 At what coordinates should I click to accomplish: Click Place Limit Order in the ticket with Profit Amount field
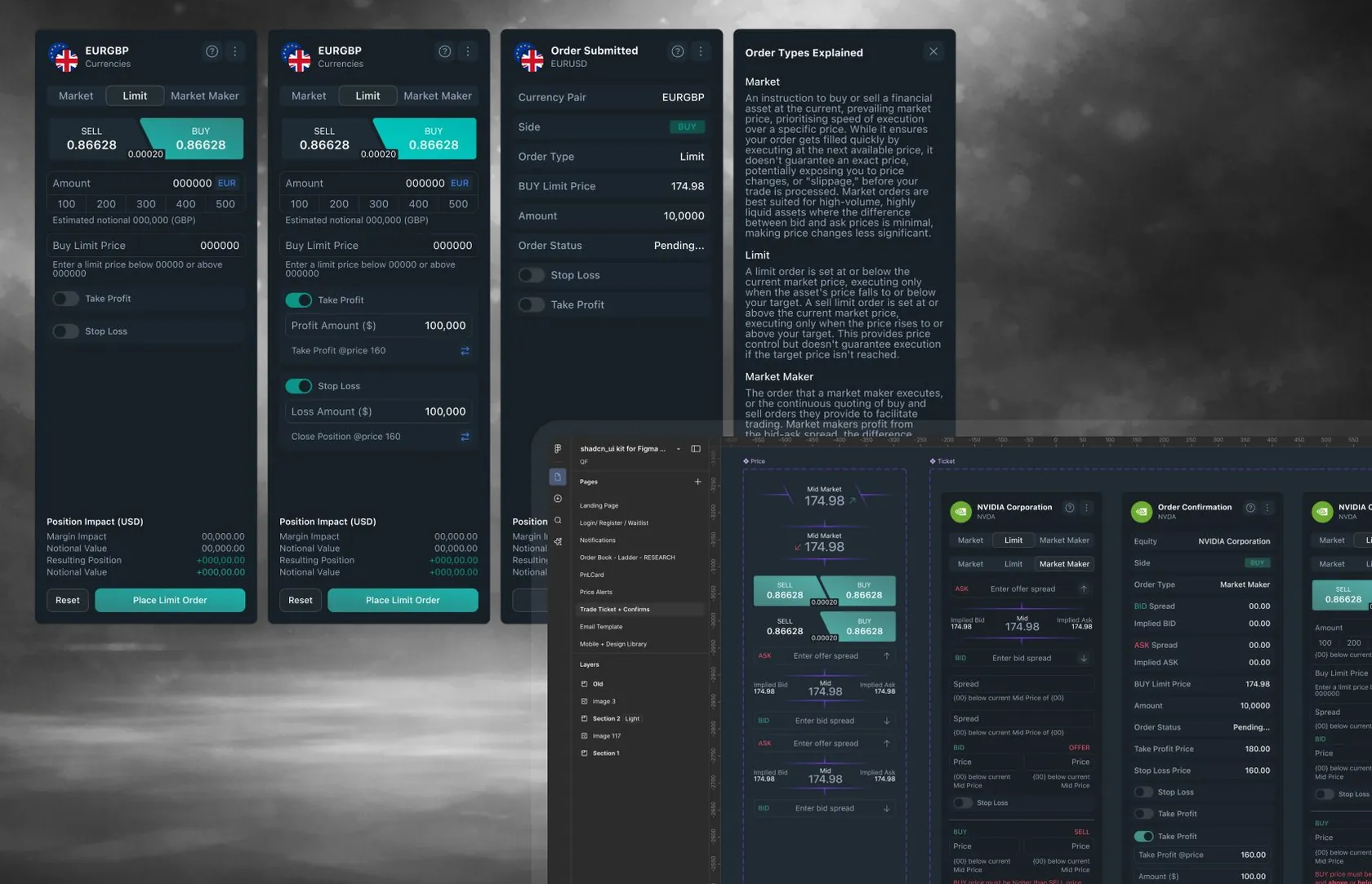coord(403,600)
